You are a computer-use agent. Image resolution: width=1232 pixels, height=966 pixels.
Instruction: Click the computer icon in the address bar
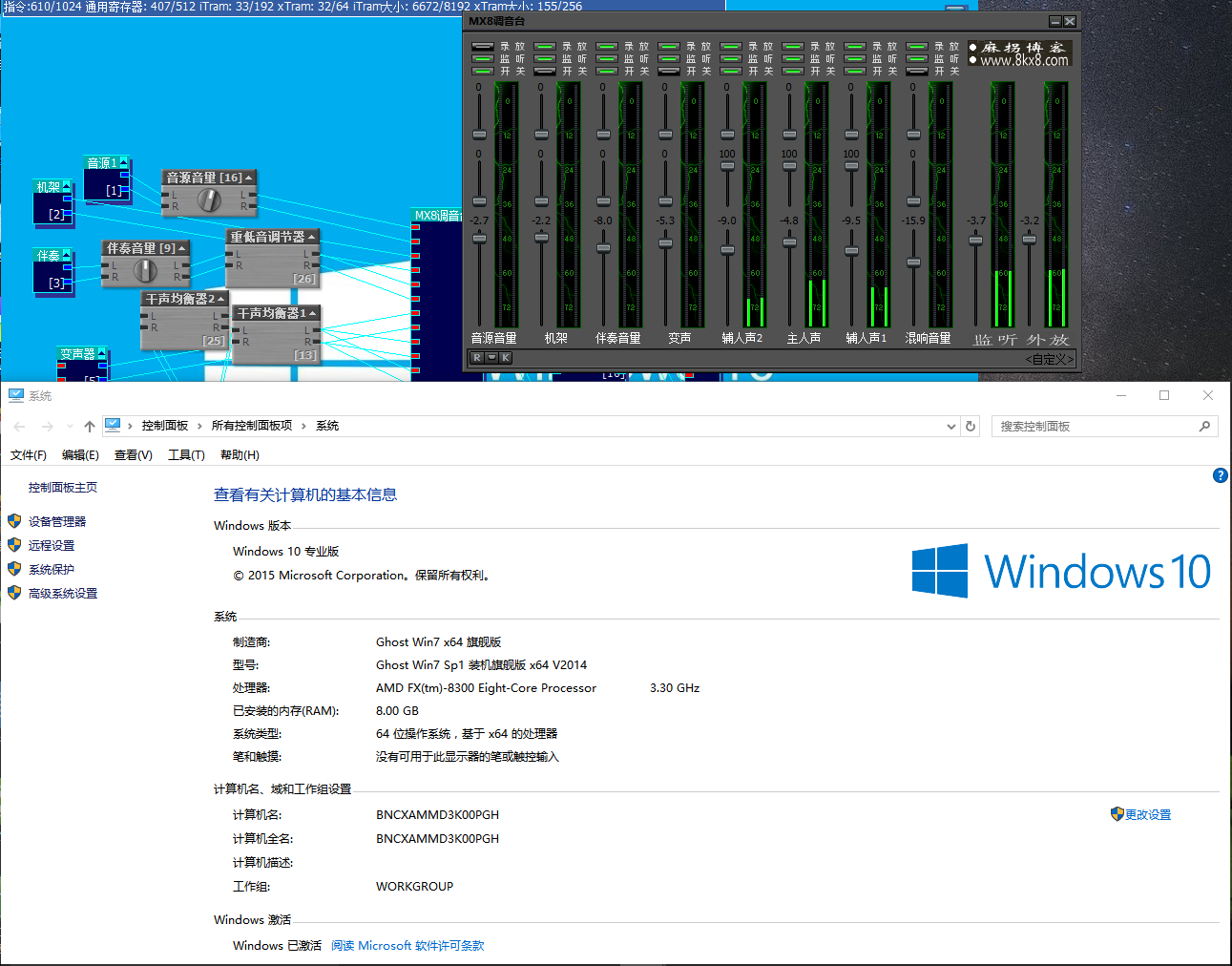pos(113,426)
